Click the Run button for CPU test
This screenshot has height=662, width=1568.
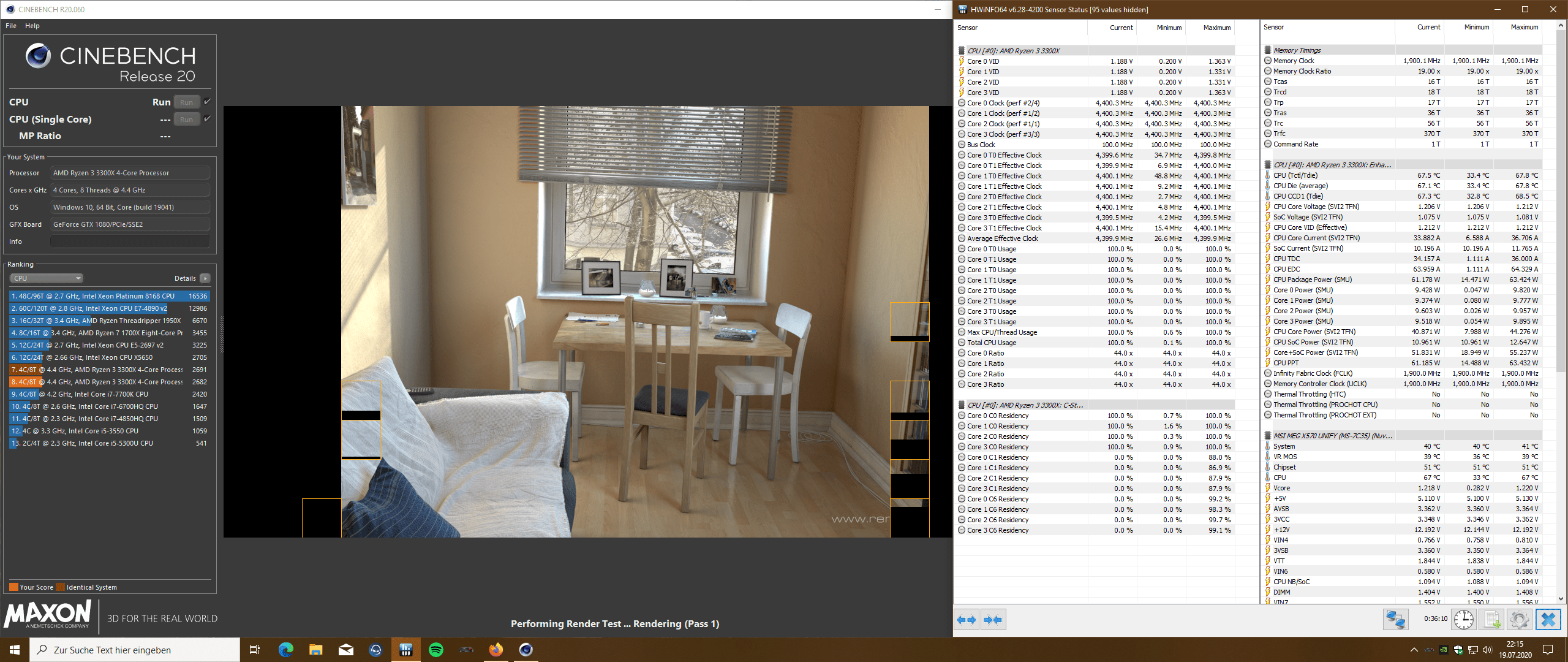(187, 102)
